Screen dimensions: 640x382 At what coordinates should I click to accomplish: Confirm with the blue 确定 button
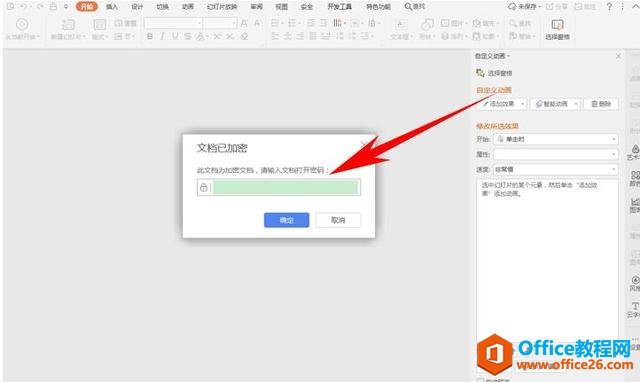287,220
